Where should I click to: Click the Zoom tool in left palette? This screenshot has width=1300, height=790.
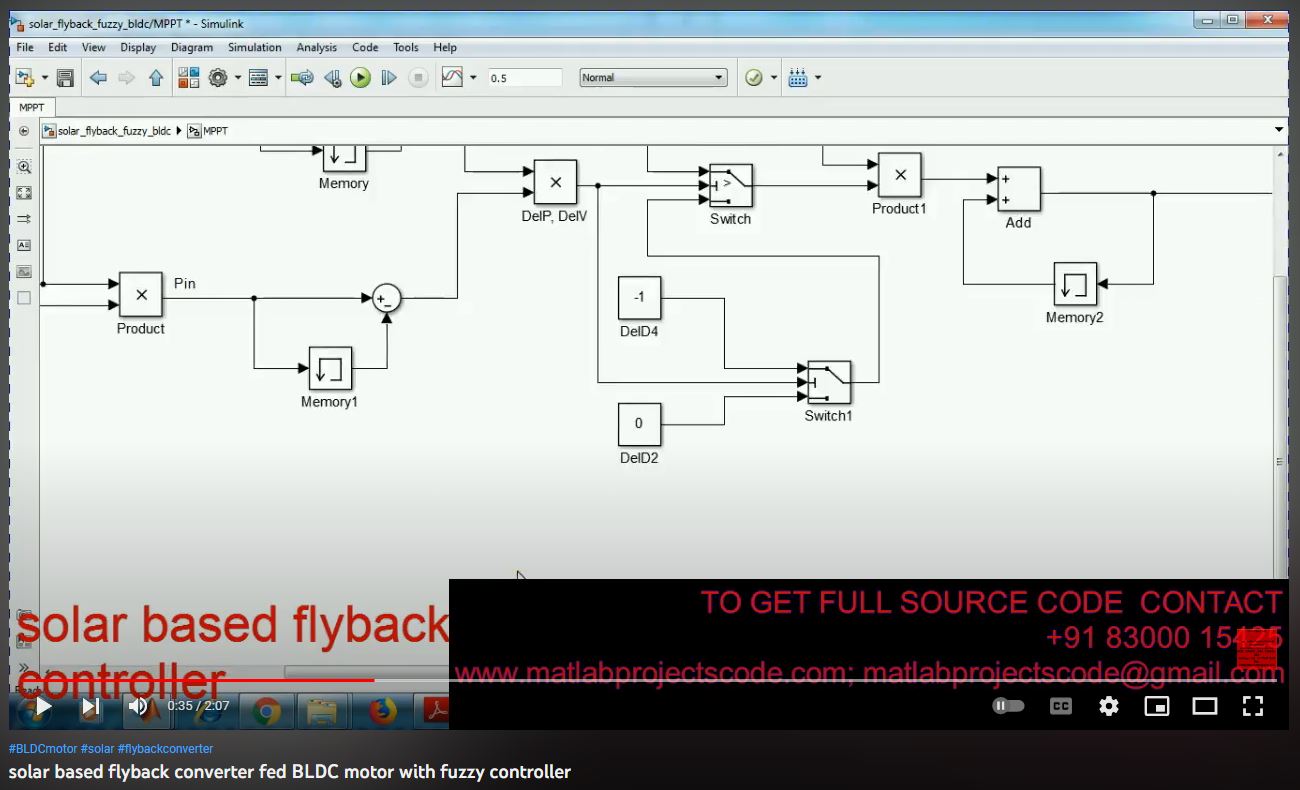(24, 167)
